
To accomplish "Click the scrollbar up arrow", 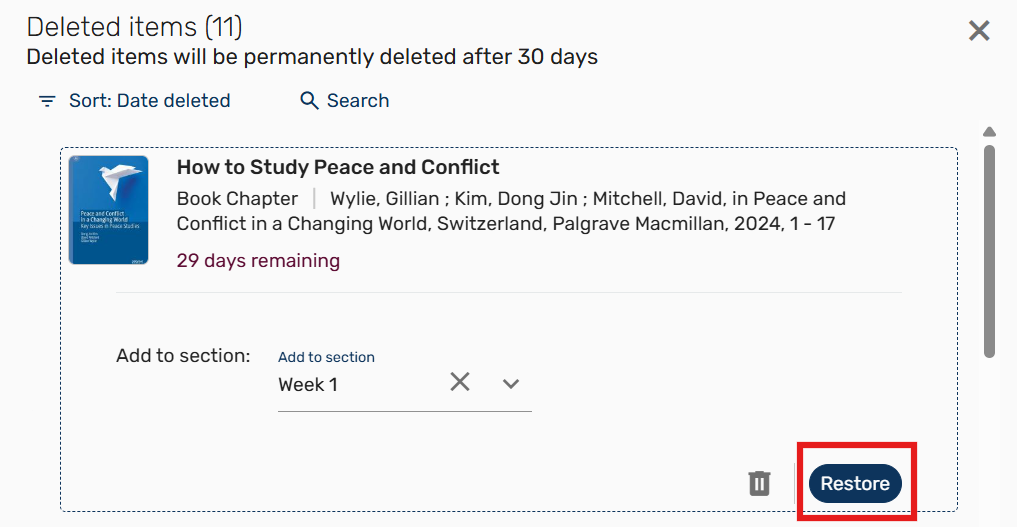I will [x=989, y=132].
